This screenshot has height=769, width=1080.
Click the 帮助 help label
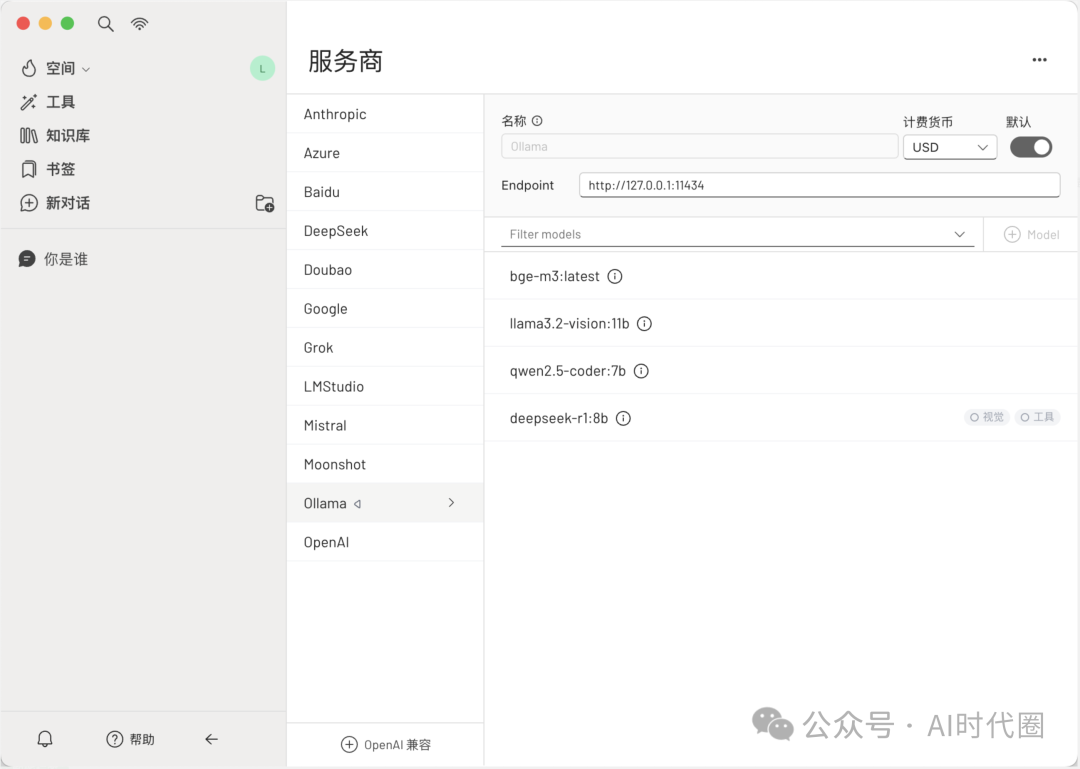pyautogui.click(x=142, y=739)
